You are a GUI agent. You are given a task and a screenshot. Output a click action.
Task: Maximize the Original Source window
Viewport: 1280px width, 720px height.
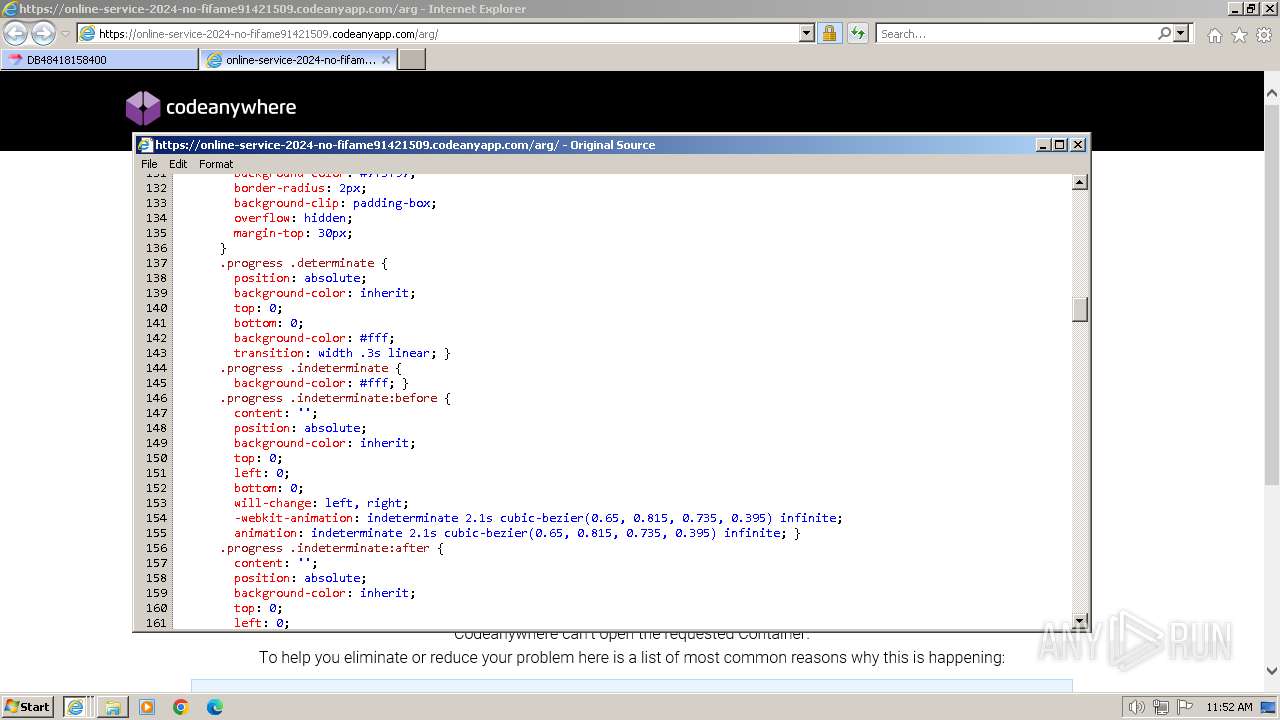click(x=1060, y=145)
